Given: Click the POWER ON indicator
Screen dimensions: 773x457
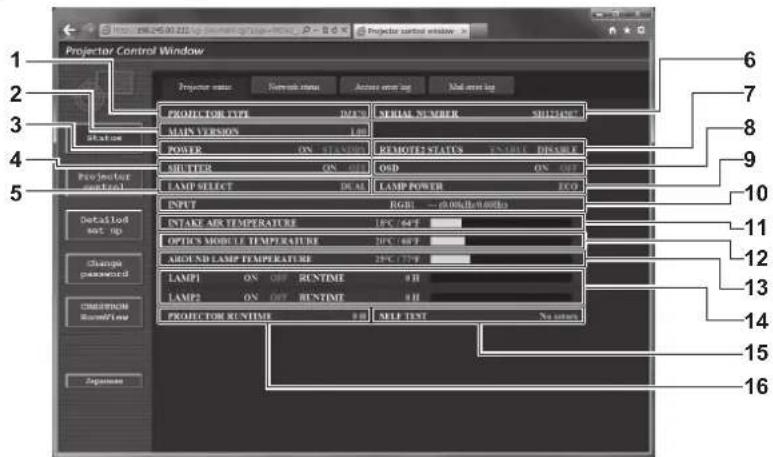Looking at the screenshot, I should (x=305, y=149).
